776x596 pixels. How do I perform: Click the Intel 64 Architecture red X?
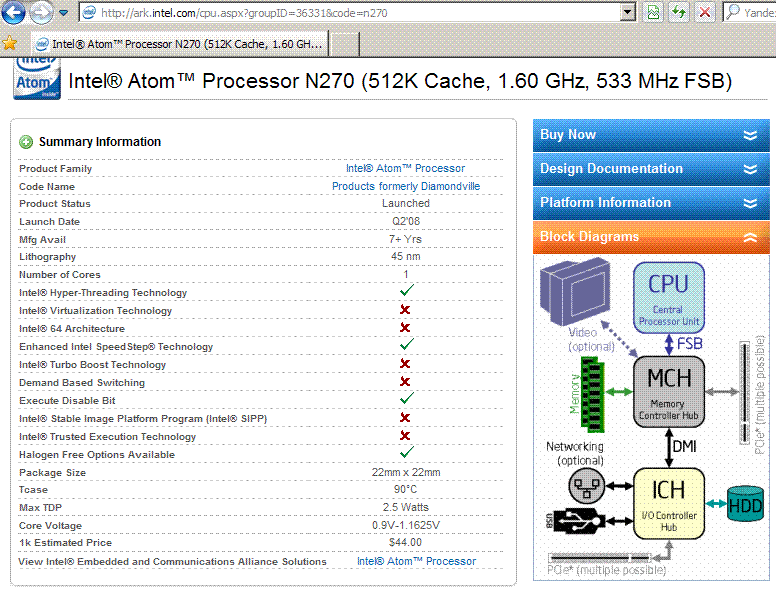click(405, 328)
